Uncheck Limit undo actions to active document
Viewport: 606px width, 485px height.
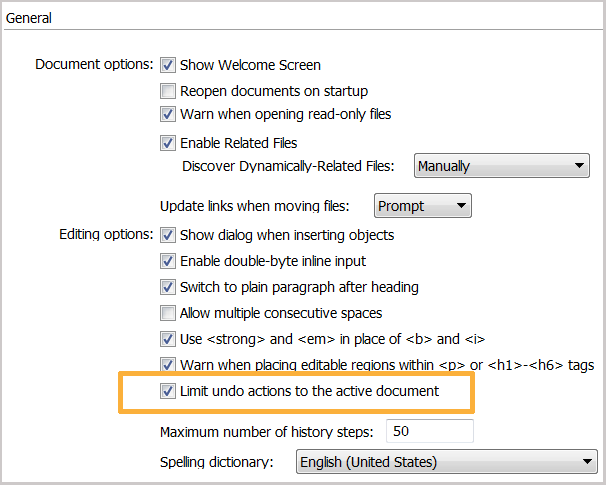tap(167, 391)
